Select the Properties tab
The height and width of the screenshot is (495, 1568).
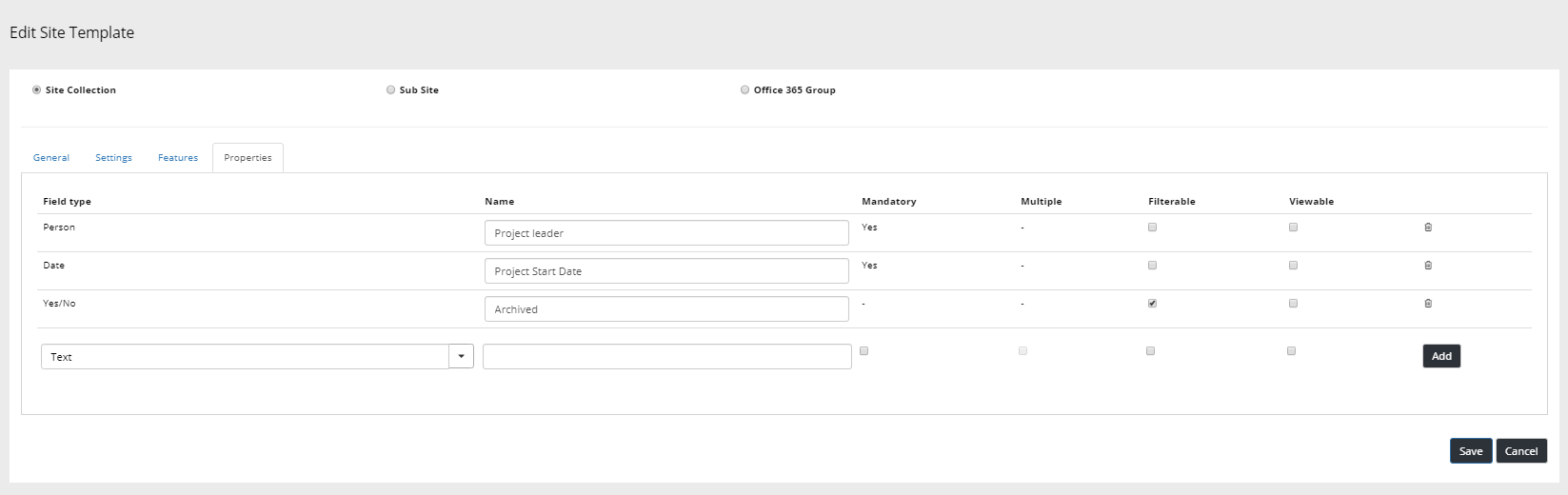pos(248,158)
